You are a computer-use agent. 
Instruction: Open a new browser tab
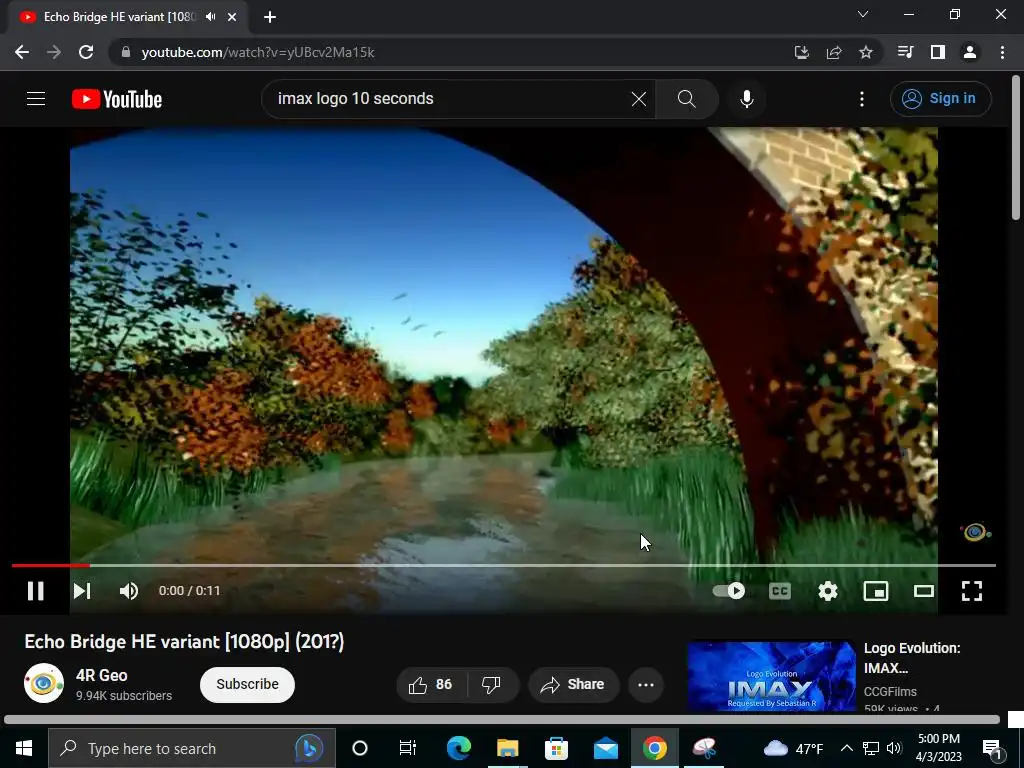270,17
